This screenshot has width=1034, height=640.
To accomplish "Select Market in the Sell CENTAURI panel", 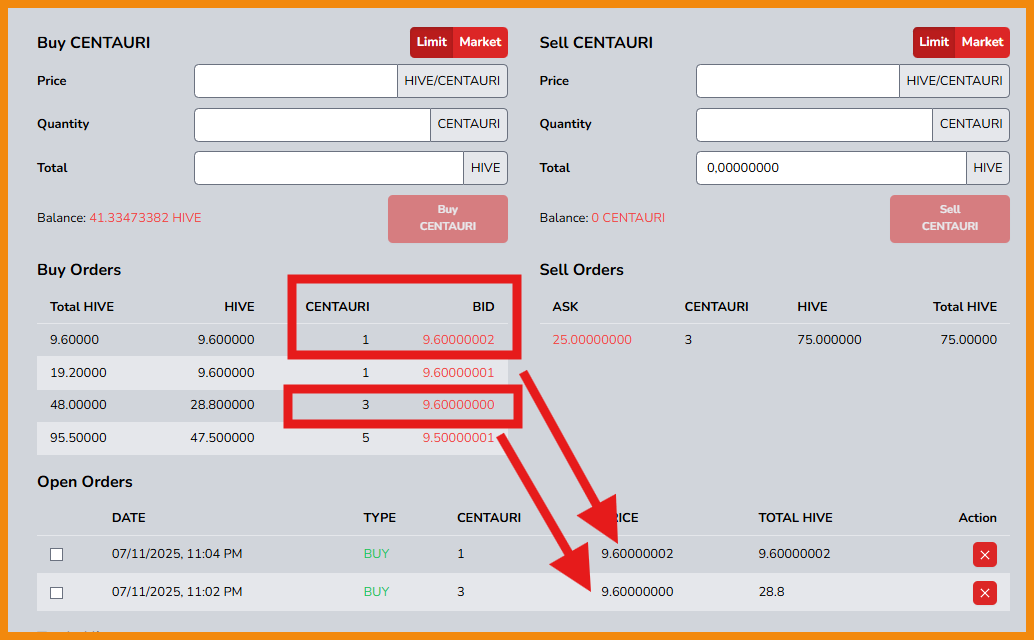I will 983,42.
